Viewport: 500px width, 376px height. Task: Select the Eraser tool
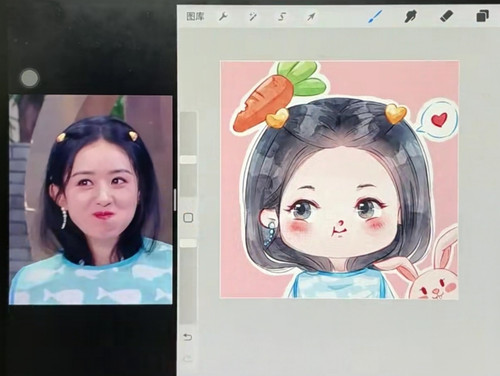coord(446,16)
